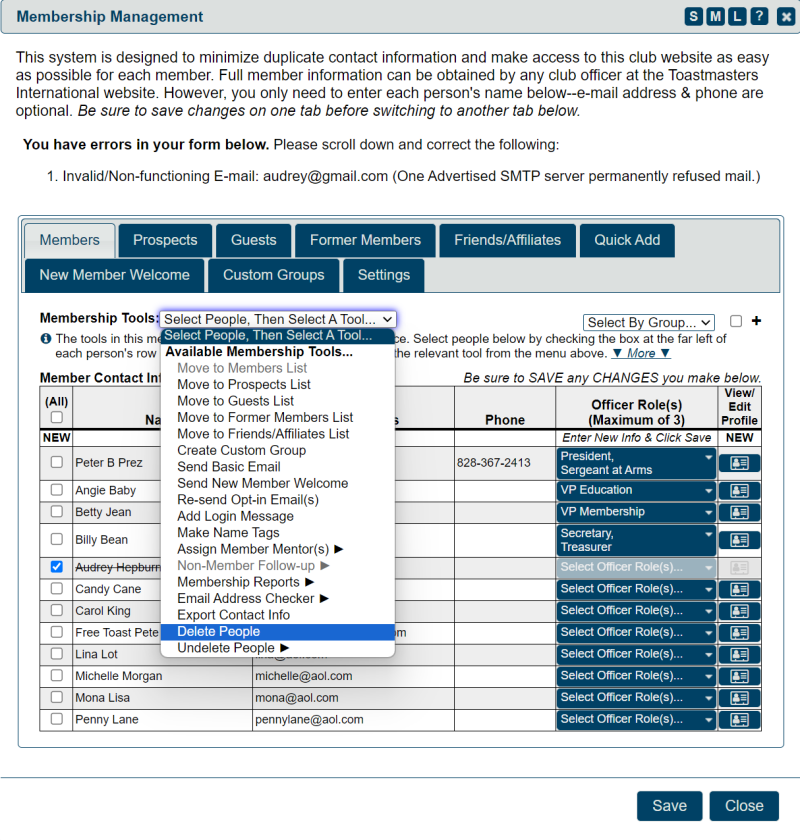Check the (All) select-all checkbox

coord(56,417)
